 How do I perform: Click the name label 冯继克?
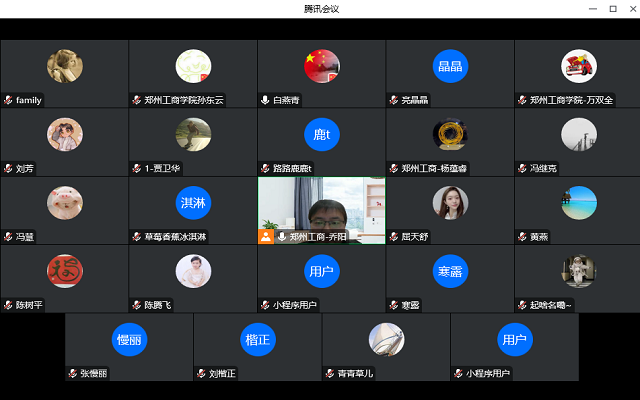[543, 168]
